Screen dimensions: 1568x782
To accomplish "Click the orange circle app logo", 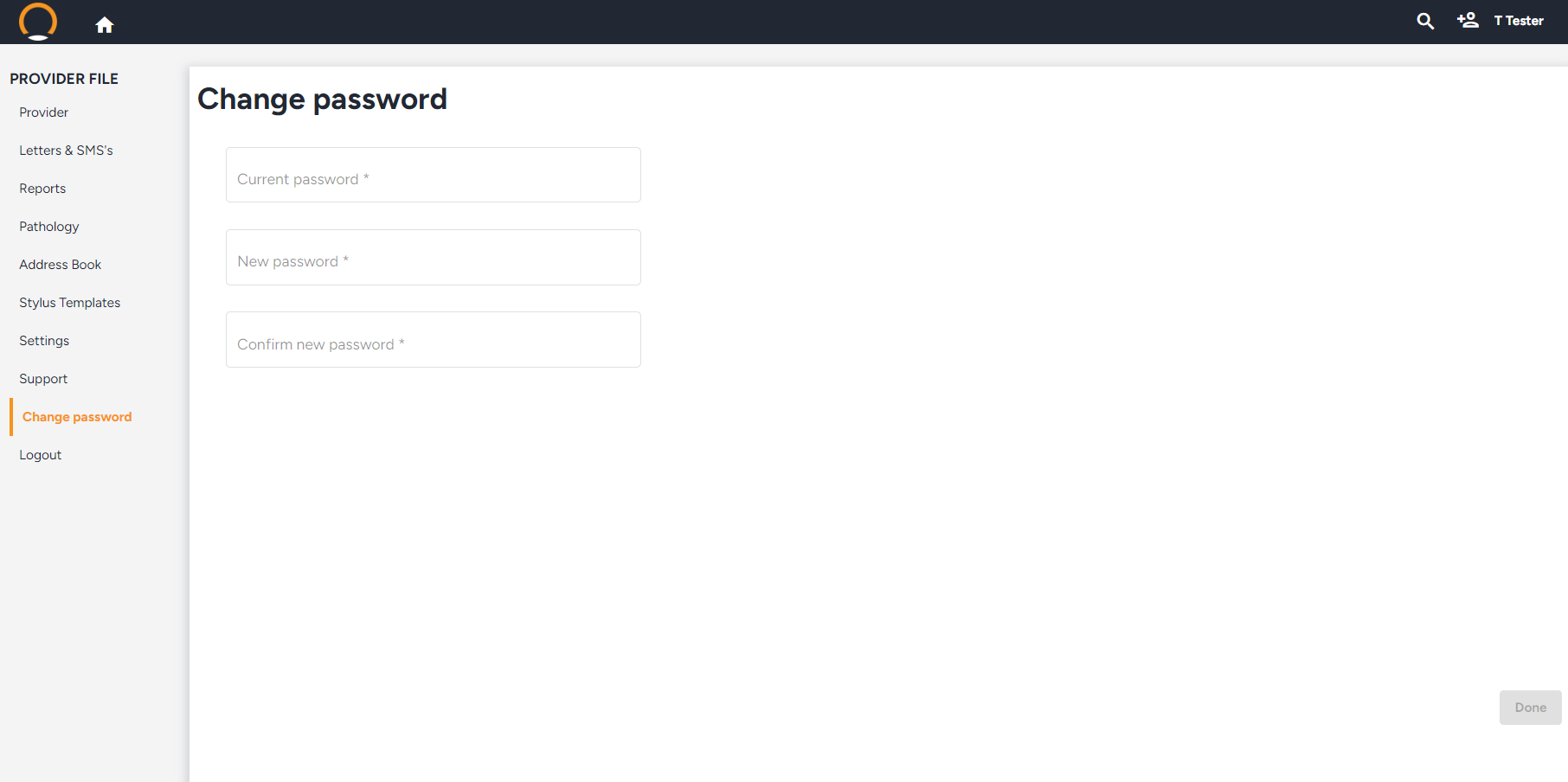I will click(x=38, y=21).
